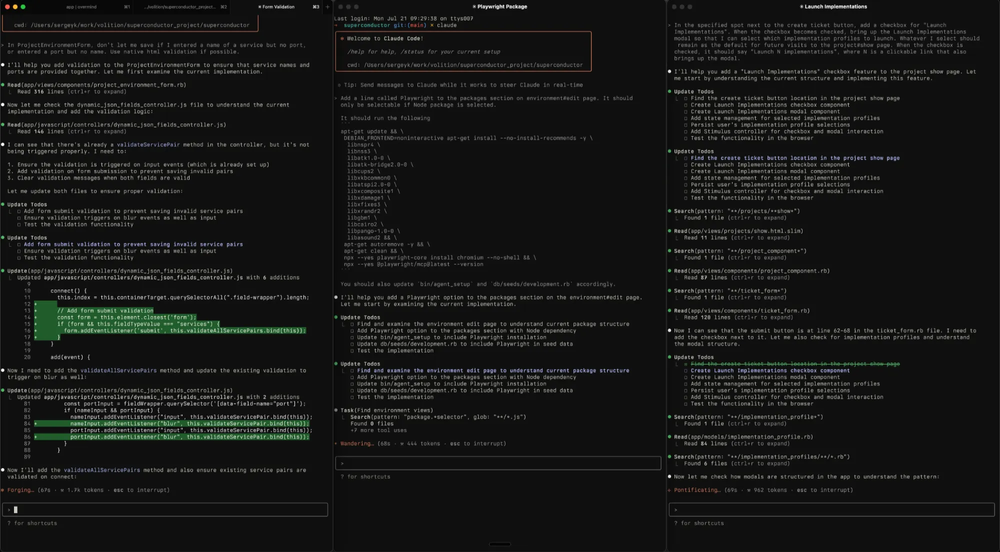Click the green zoom button of left terminal
1000x552 pixels.
pyautogui.click(x=23, y=7)
